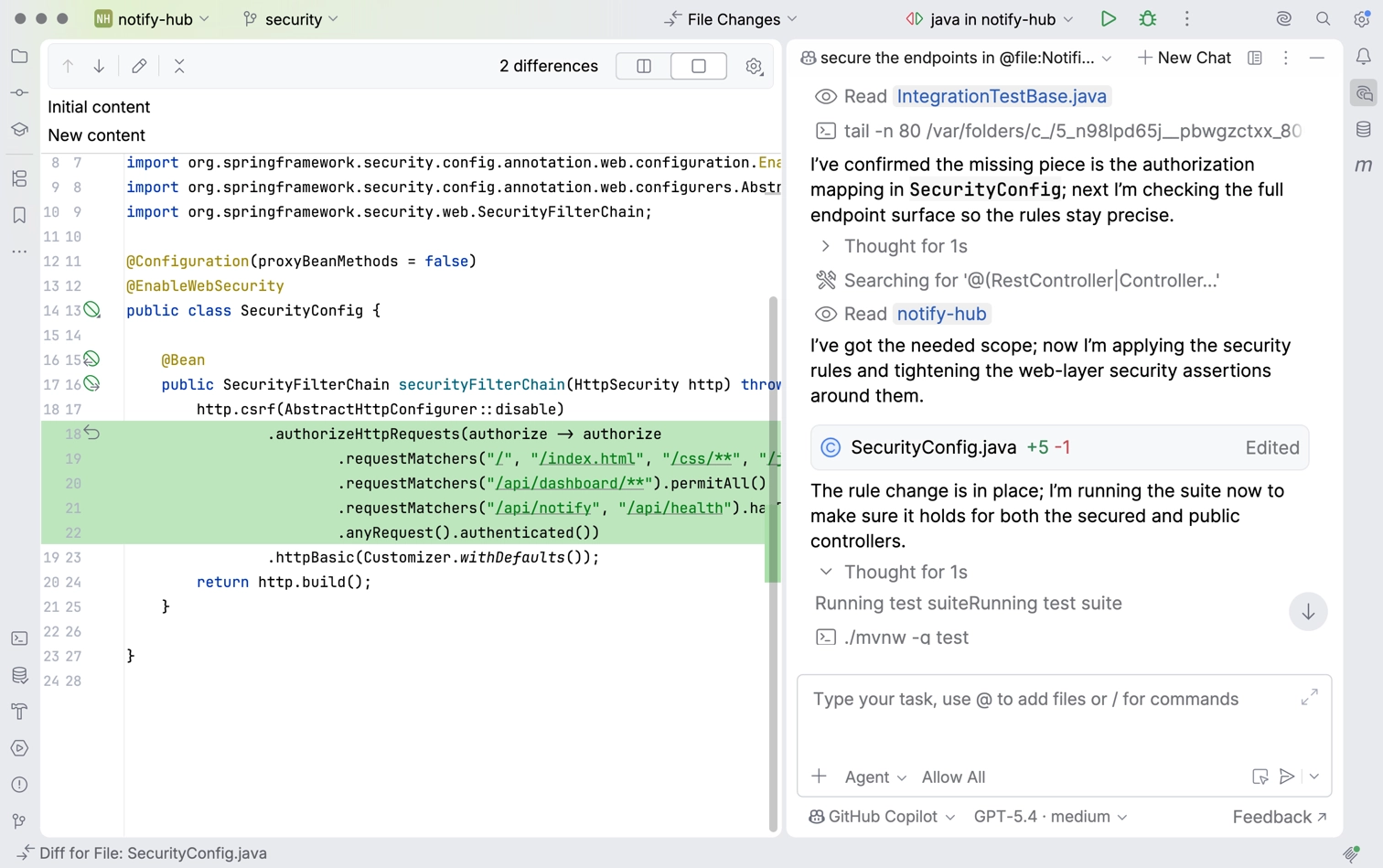Open the Bookmarks tool window icon
This screenshot has height=868, width=1383.
19,216
